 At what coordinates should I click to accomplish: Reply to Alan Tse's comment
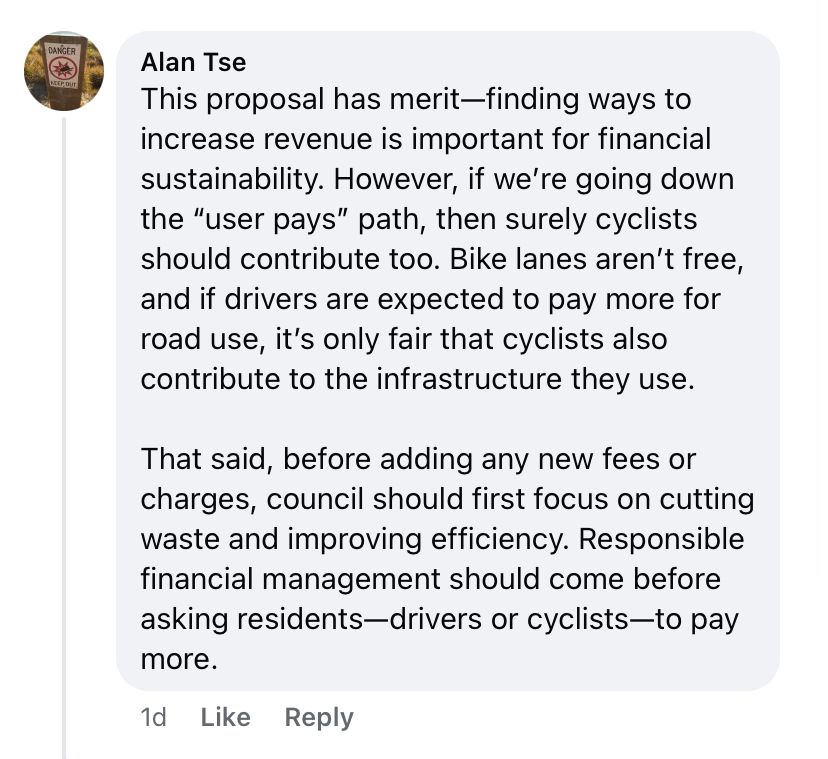tap(319, 717)
